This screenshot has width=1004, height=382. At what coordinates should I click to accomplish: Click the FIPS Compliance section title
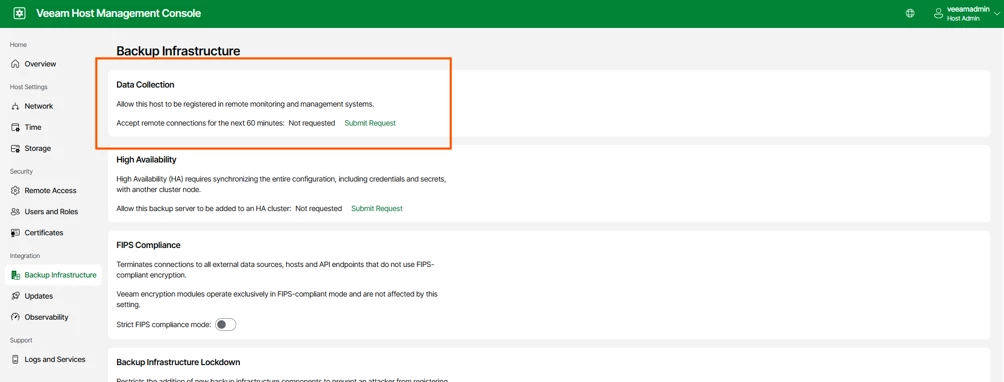coord(149,245)
